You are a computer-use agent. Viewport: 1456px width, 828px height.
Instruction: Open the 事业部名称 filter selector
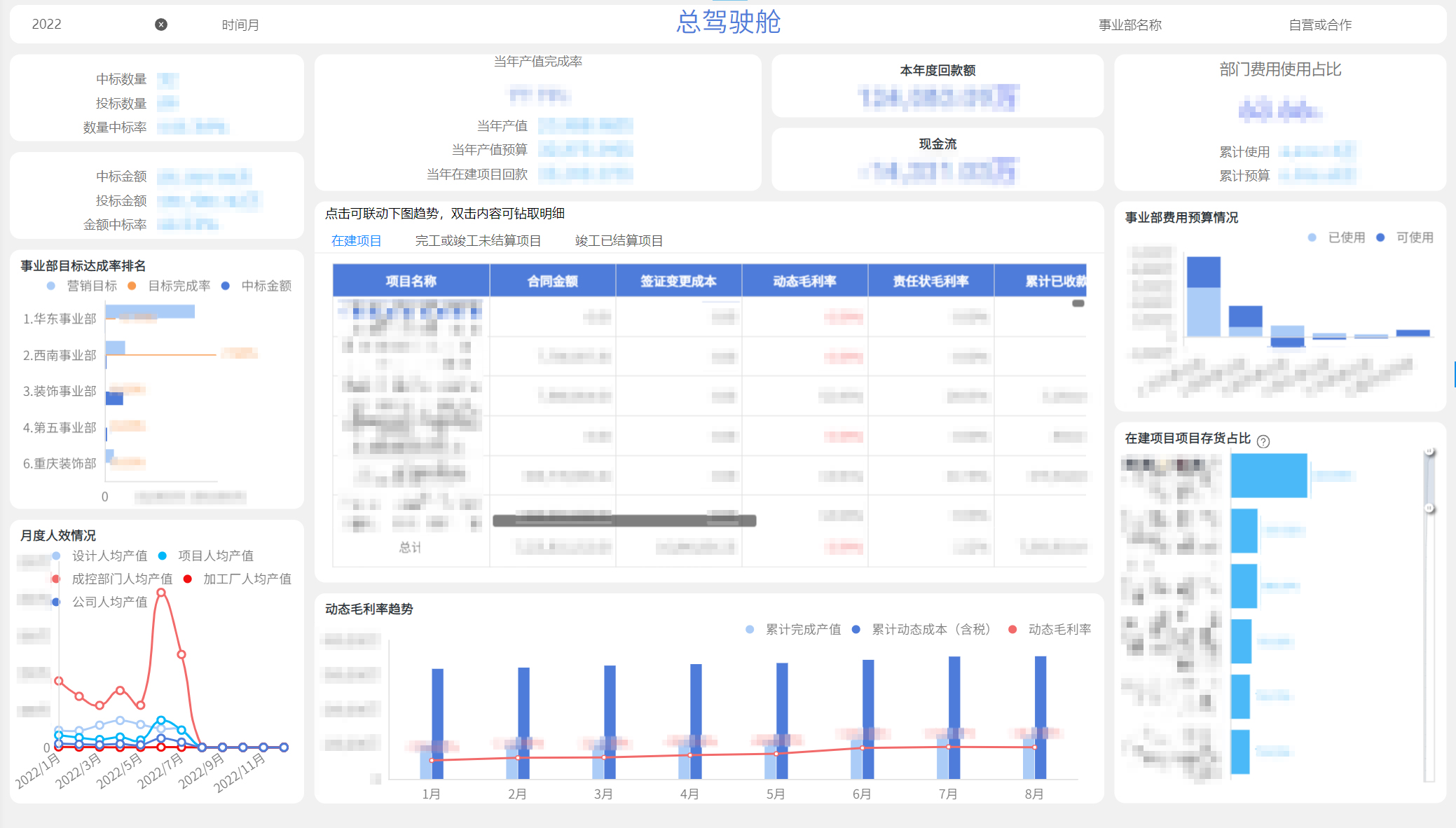(1129, 25)
